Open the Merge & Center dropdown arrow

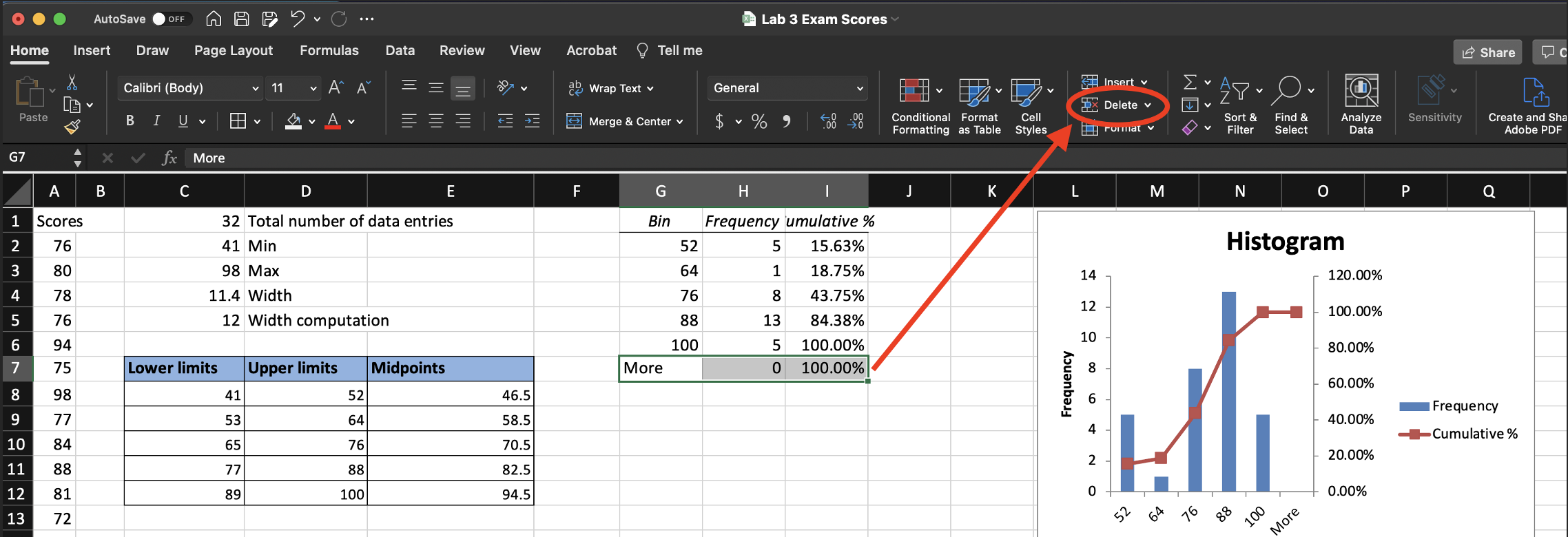pos(680,122)
